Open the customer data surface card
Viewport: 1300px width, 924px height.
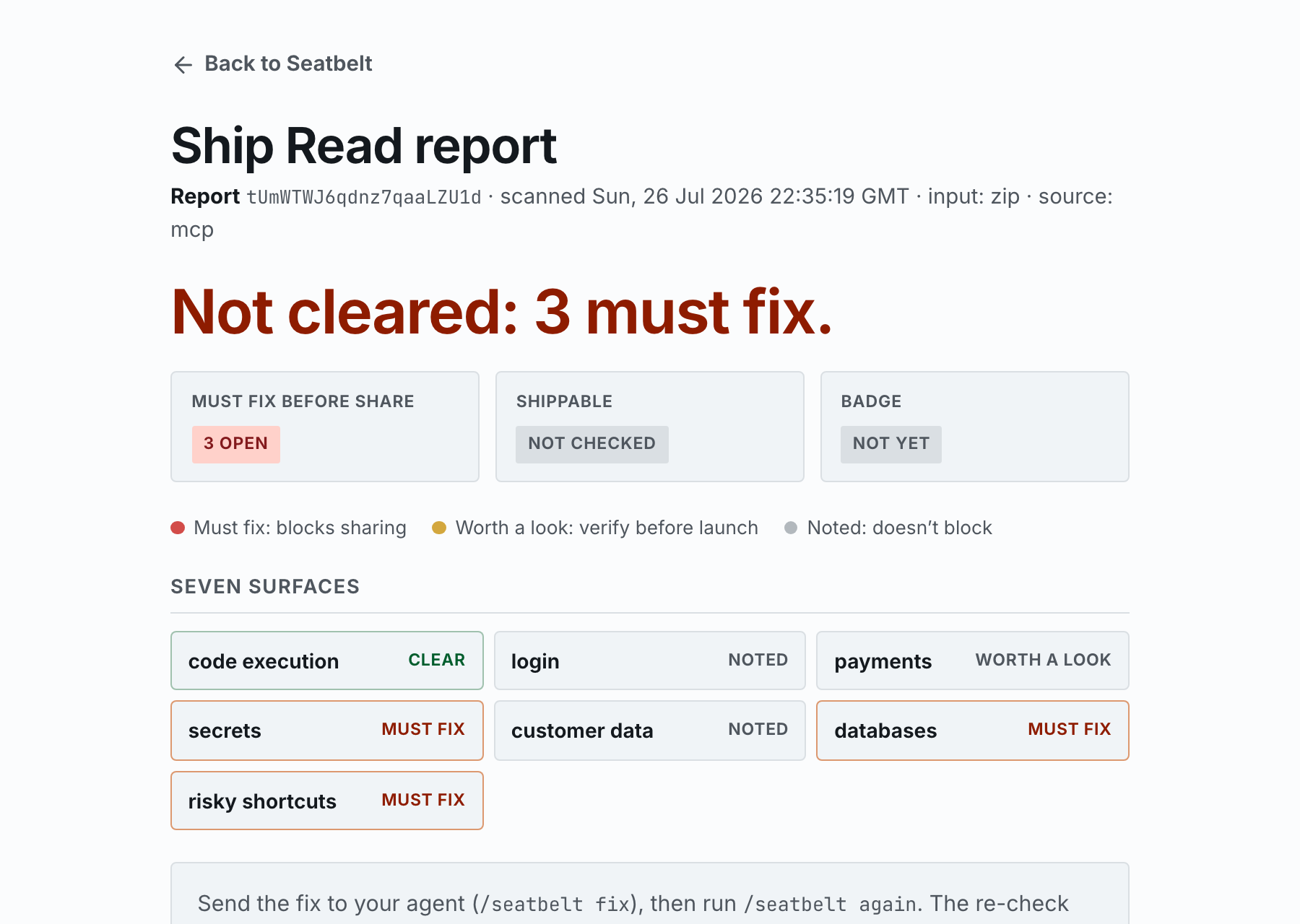[650, 731]
